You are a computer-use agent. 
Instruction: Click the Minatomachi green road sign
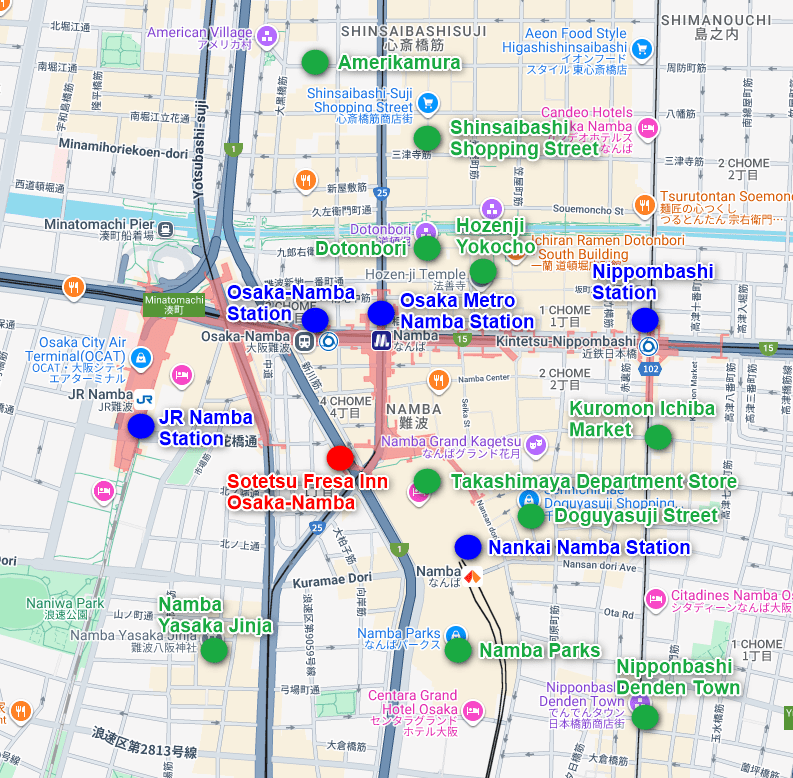pos(174,305)
